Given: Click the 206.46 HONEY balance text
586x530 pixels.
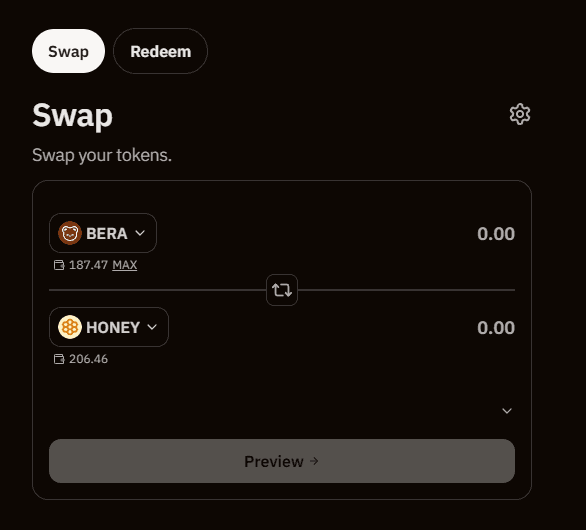Looking at the screenshot, I should [89, 359].
